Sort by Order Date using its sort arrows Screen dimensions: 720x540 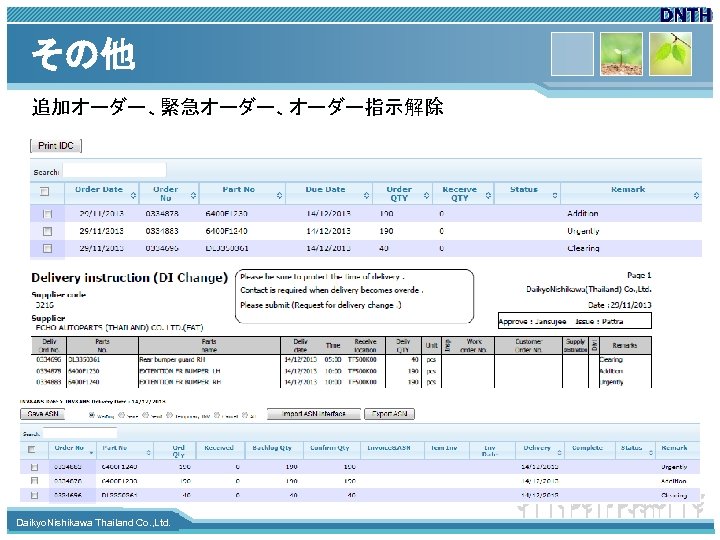tap(133, 196)
